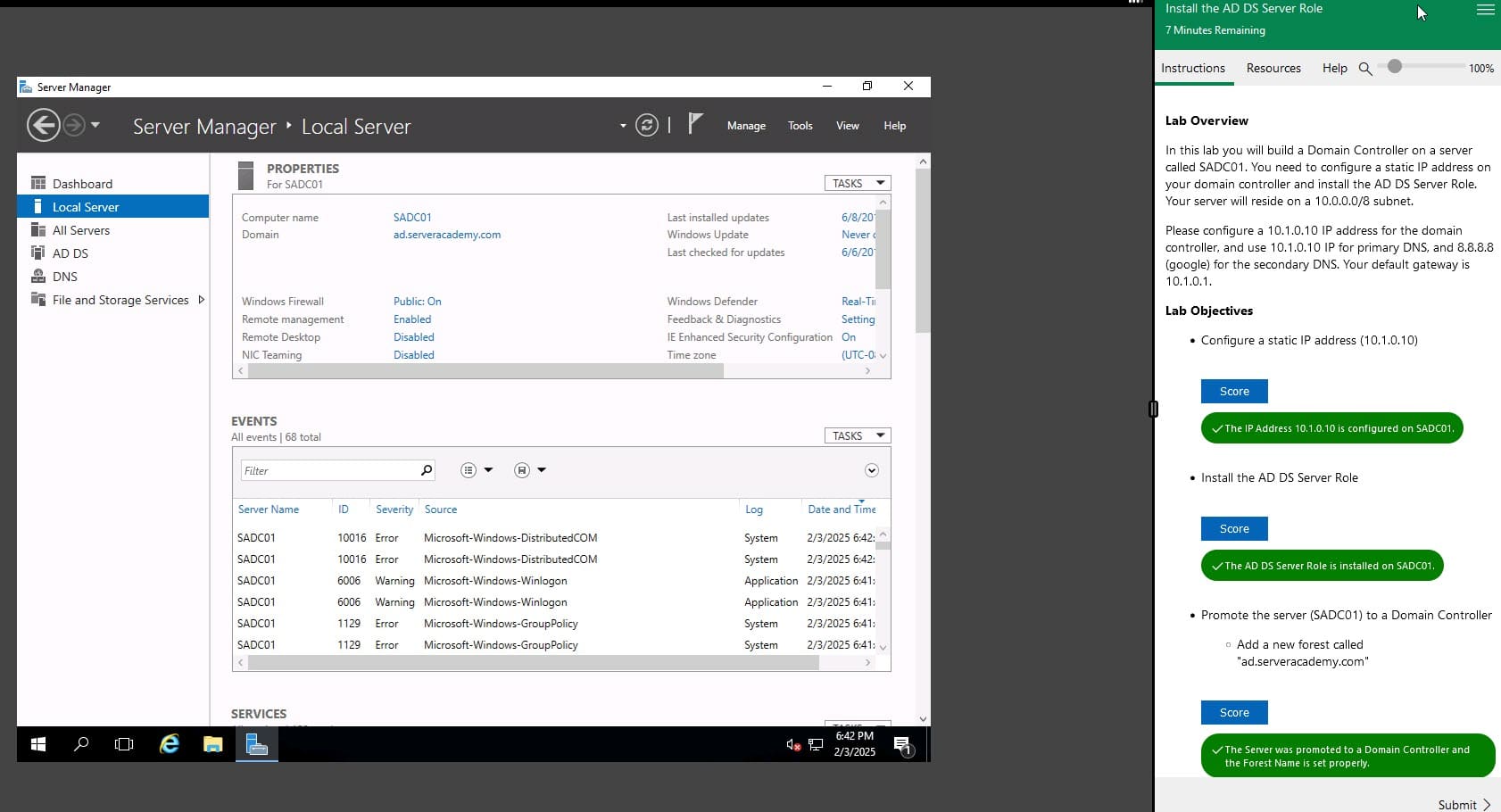Click Score under Install AD DS Role
This screenshot has width=1501, height=812.
1233,528
